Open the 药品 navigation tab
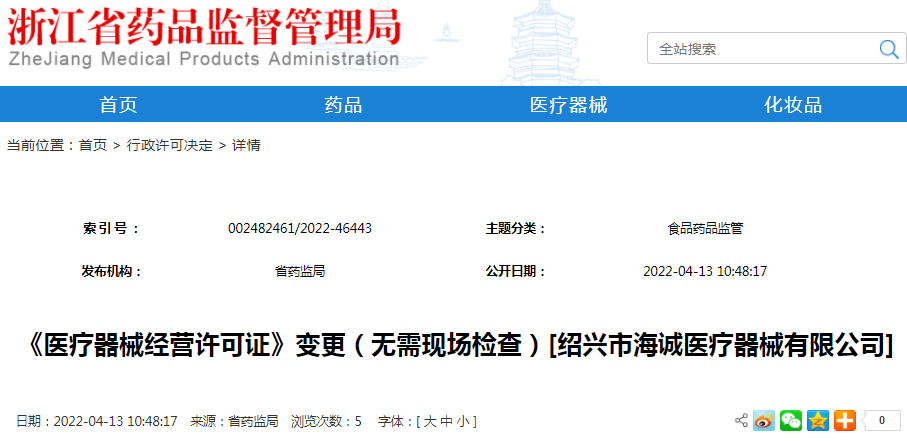Screen dimensions: 907x441 (x=343, y=105)
